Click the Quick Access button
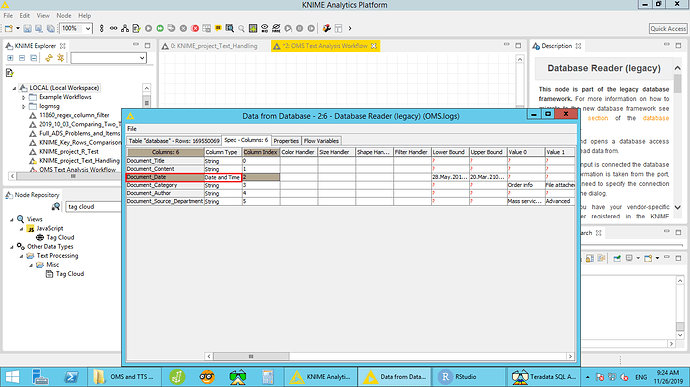The height and width of the screenshot is (387, 690). click(x=668, y=29)
